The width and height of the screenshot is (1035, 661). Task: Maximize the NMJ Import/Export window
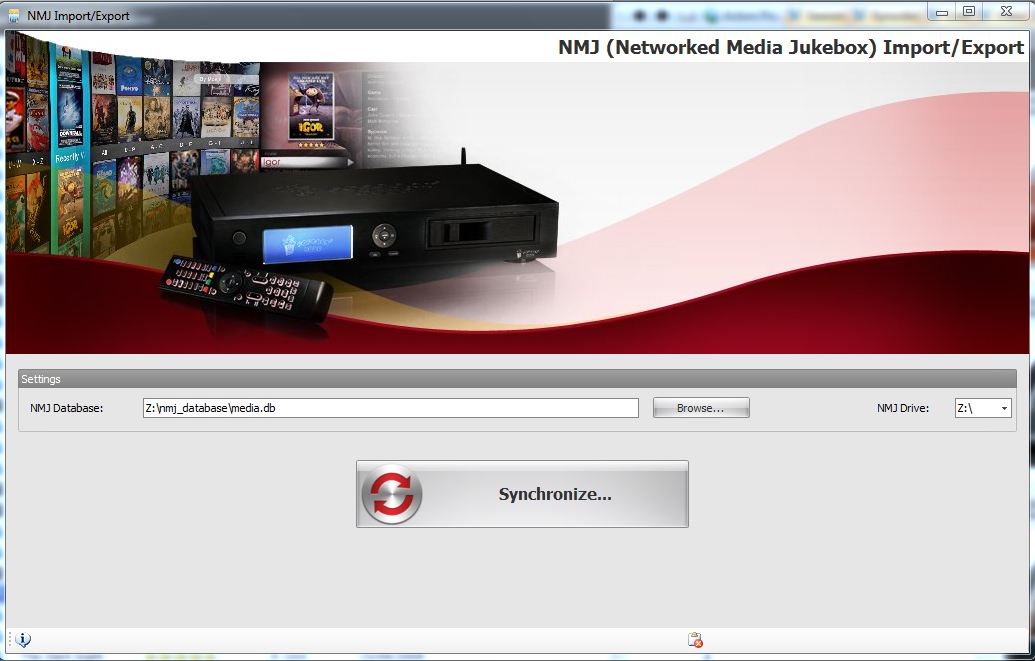[x=969, y=11]
